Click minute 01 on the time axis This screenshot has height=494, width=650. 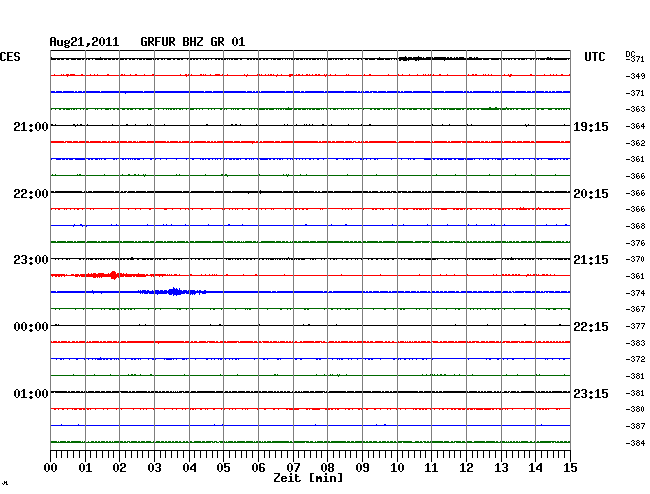(85, 468)
